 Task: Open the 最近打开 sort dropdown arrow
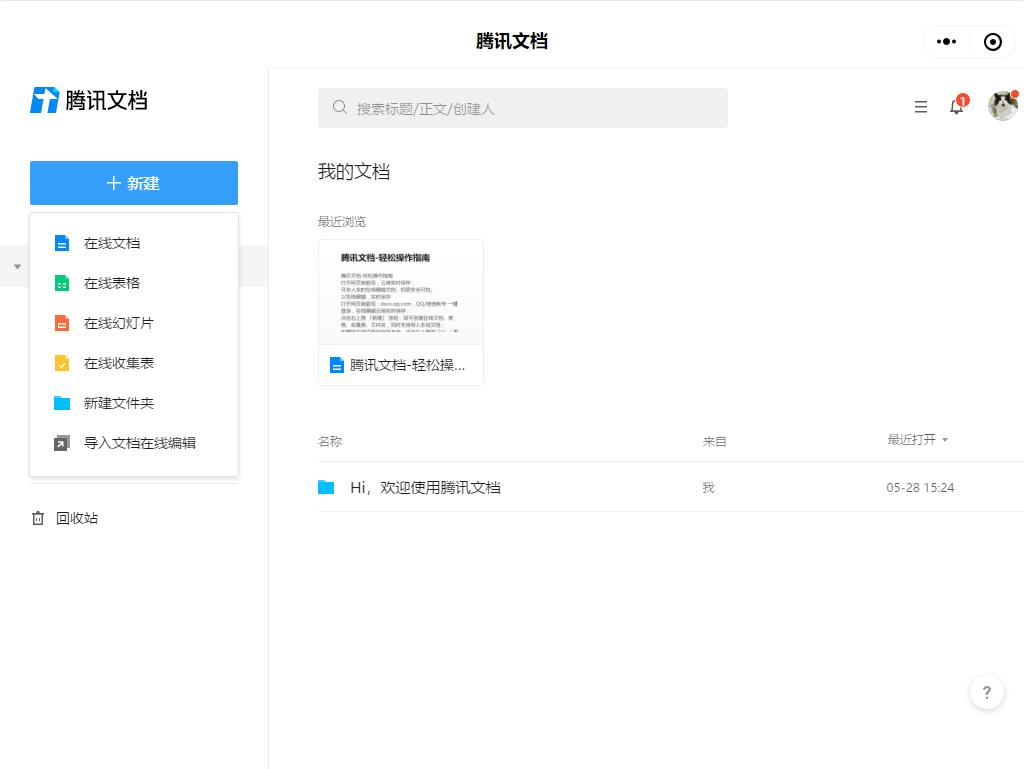[x=945, y=439]
